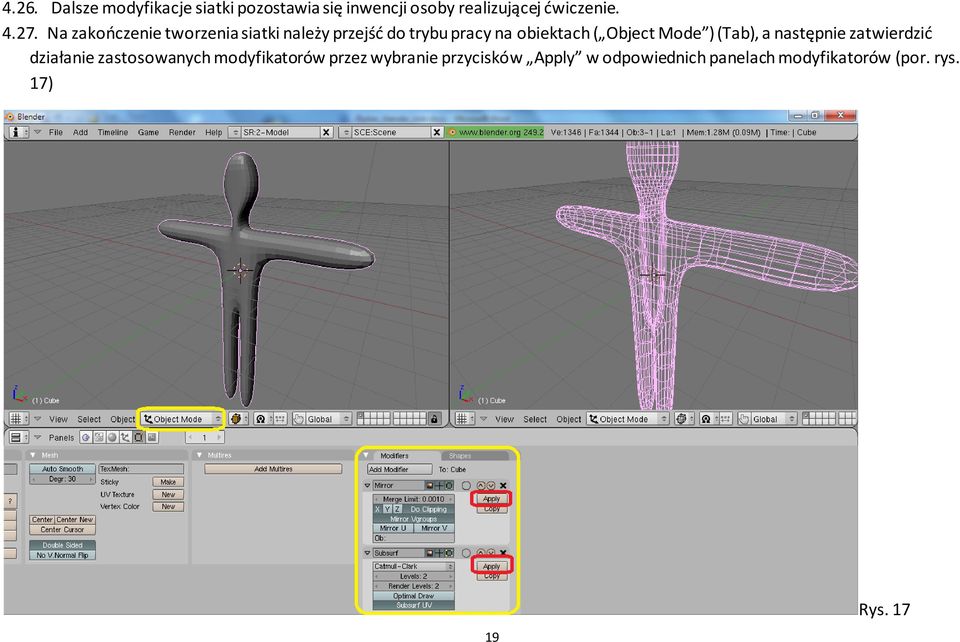Toggle Subsurf modifier render enable icon
The height and width of the screenshot is (642, 960).
coord(429,553)
